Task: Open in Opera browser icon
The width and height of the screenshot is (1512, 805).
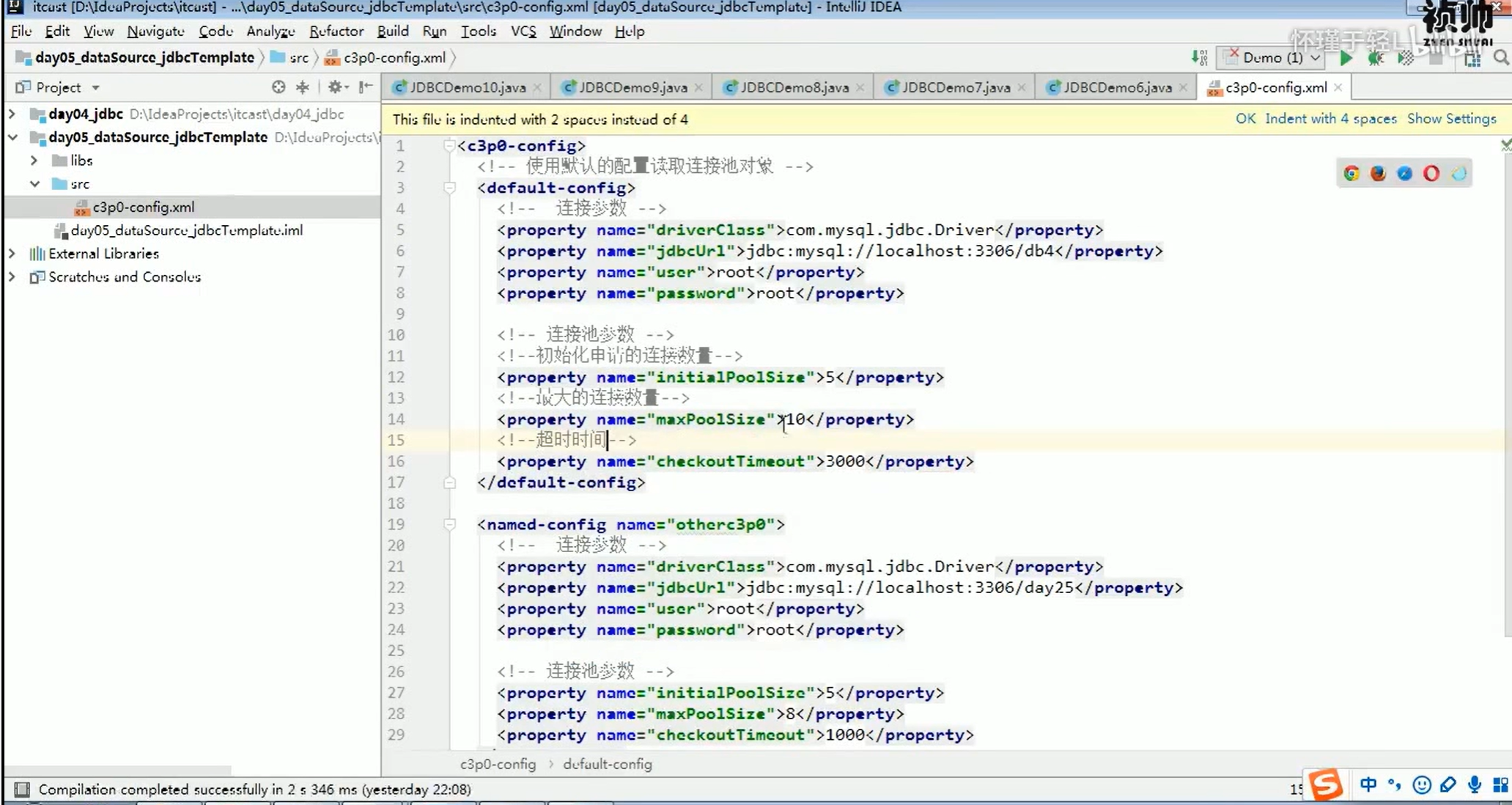Action: point(1431,173)
